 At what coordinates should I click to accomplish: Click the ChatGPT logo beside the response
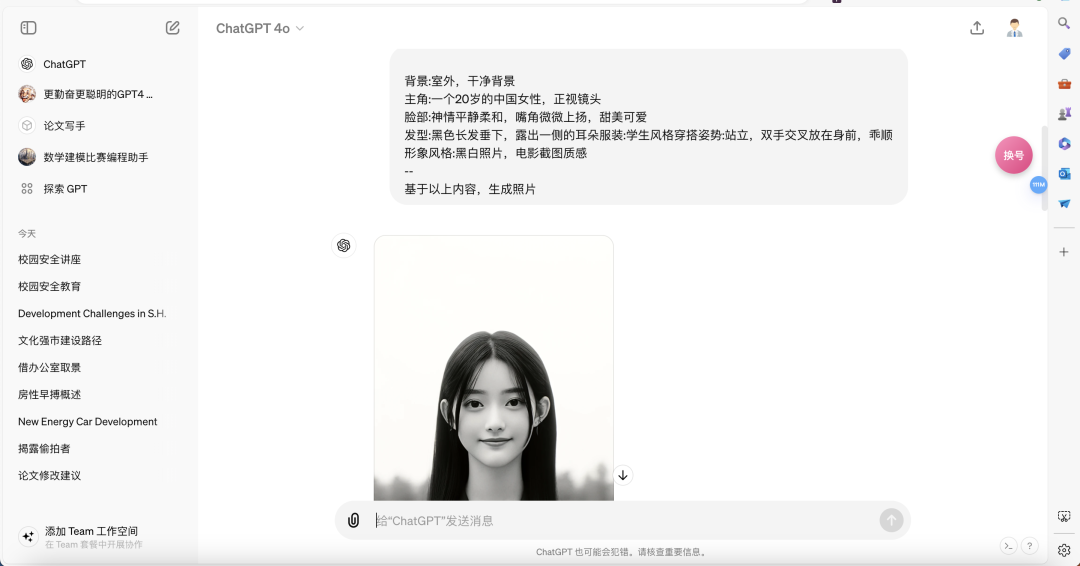pos(344,246)
